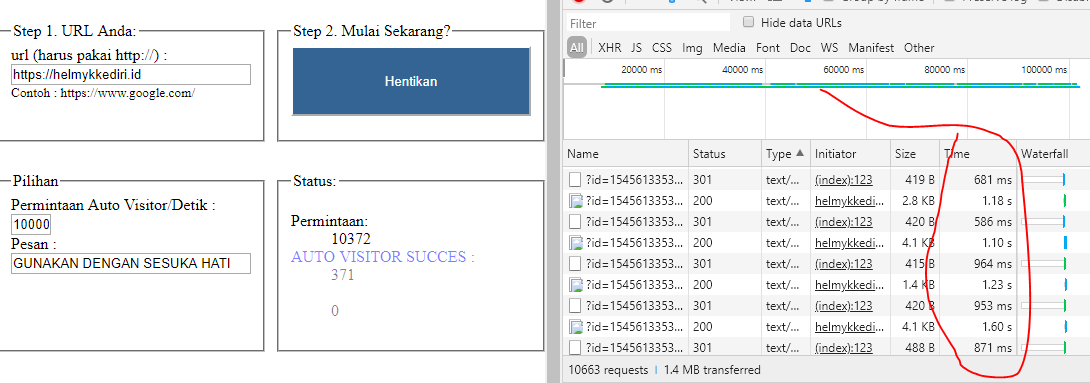Click the Permintaan Auto Visitor field showing 10000

point(31,225)
